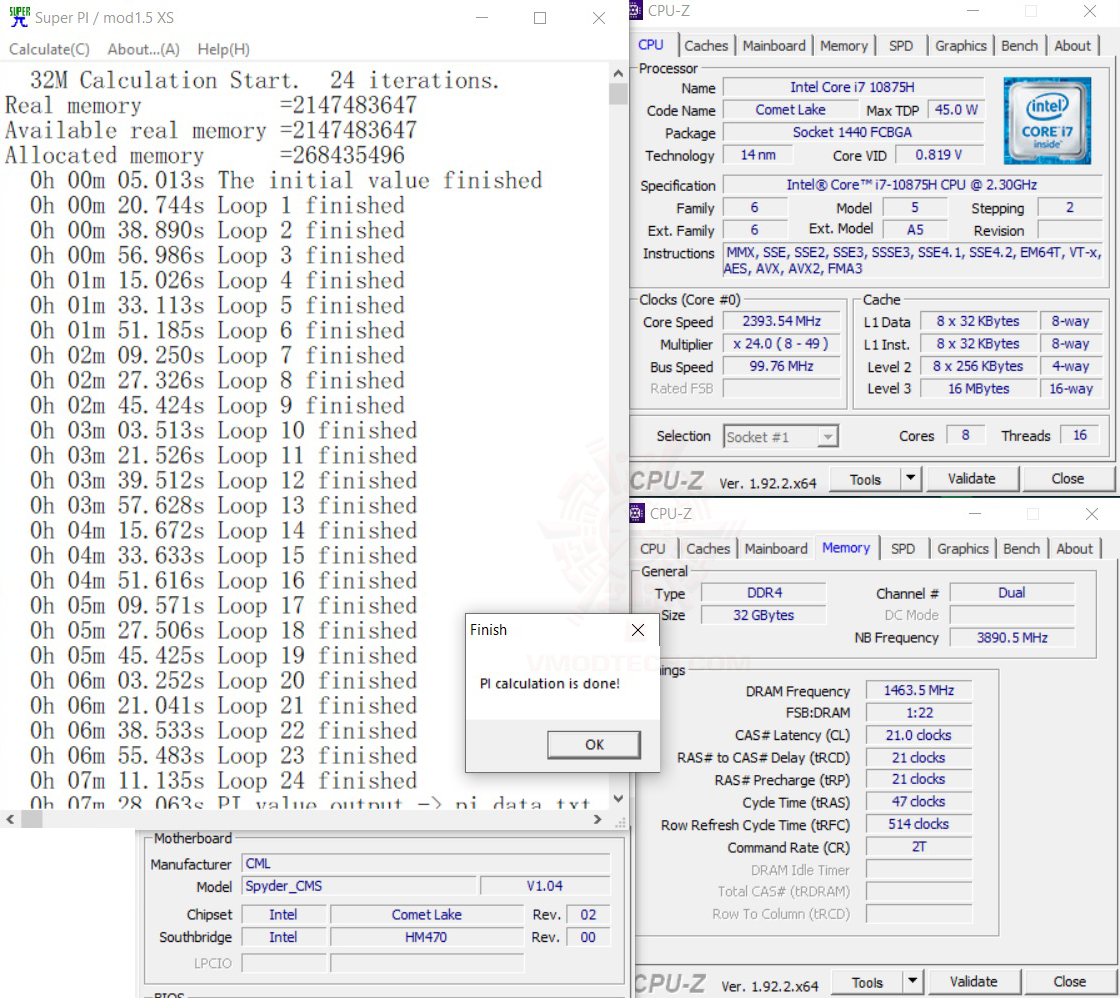Expand the Socket #1 selection dropdown

pos(827,436)
